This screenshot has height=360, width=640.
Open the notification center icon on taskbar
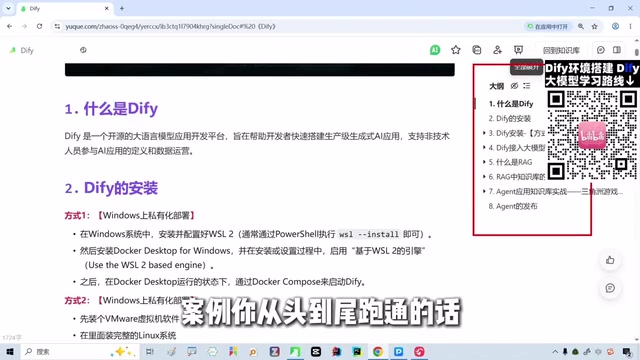[x=627, y=351]
